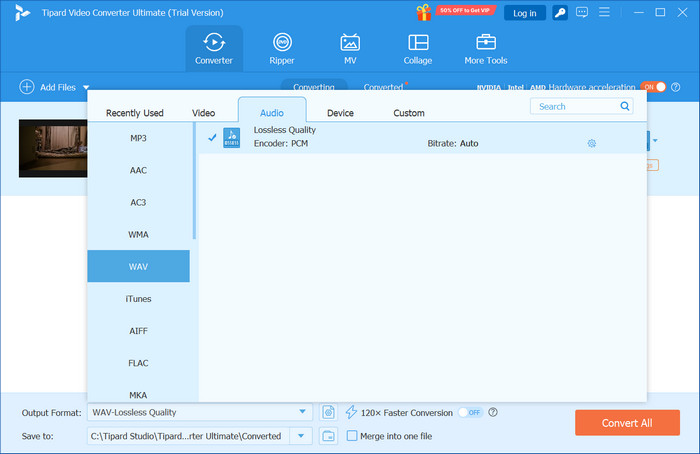This screenshot has width=700, height=454.
Task: Open the Converter module
Action: coord(214,49)
